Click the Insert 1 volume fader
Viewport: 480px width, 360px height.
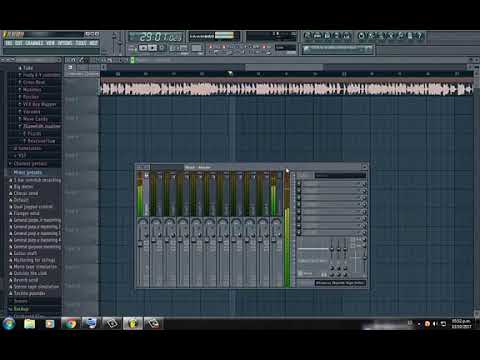[154, 239]
